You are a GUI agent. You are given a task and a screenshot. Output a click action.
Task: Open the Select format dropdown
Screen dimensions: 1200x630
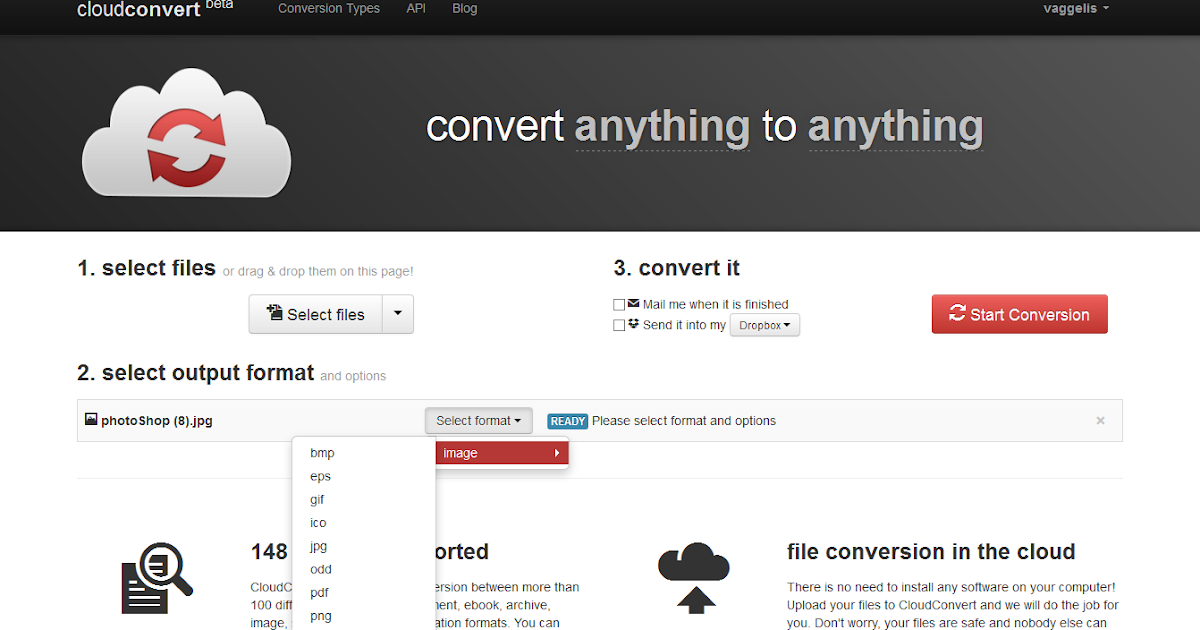pos(478,420)
